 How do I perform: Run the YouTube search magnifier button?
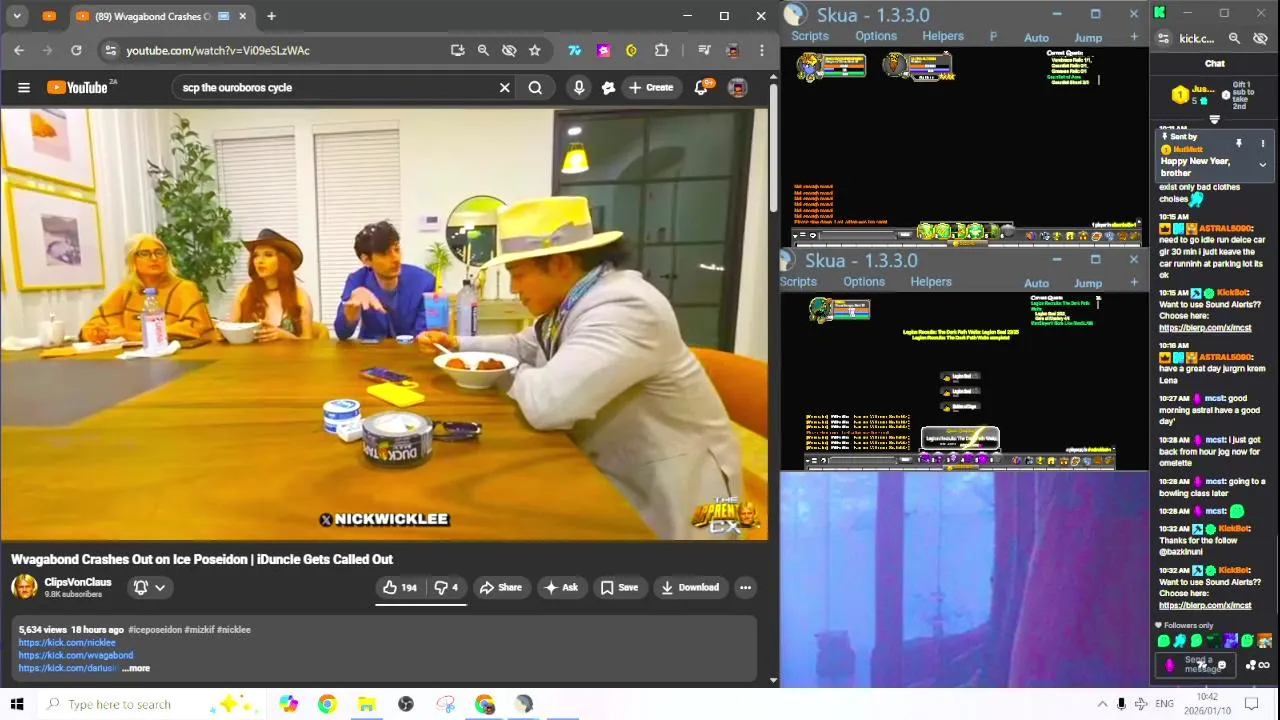535,87
